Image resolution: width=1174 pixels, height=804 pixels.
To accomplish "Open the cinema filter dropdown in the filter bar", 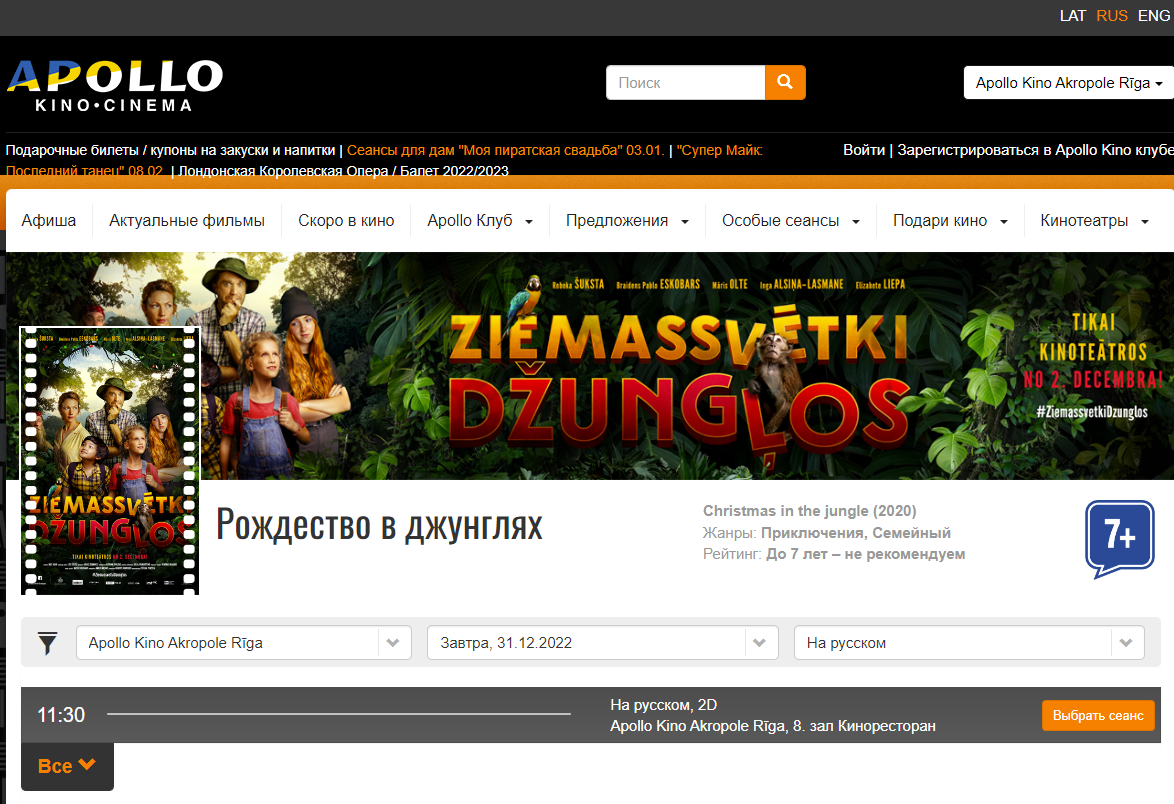I will click(243, 643).
